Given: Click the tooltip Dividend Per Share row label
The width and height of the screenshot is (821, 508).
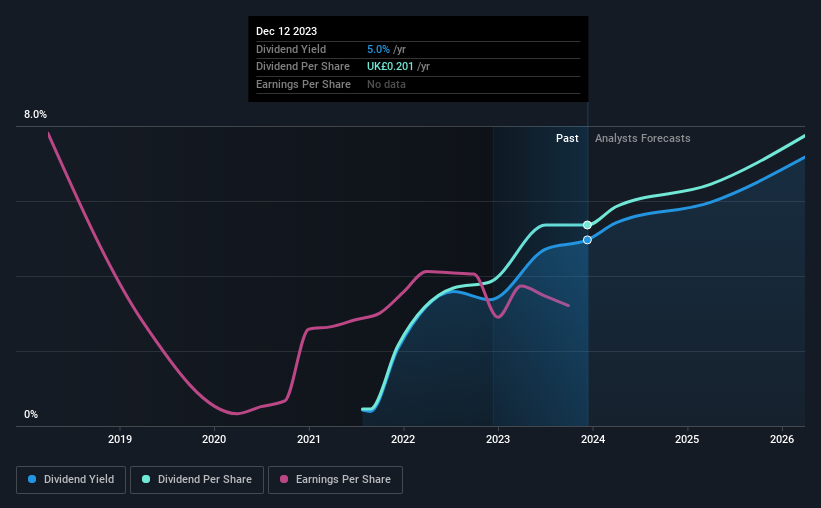Looking at the screenshot, I should click(x=303, y=67).
